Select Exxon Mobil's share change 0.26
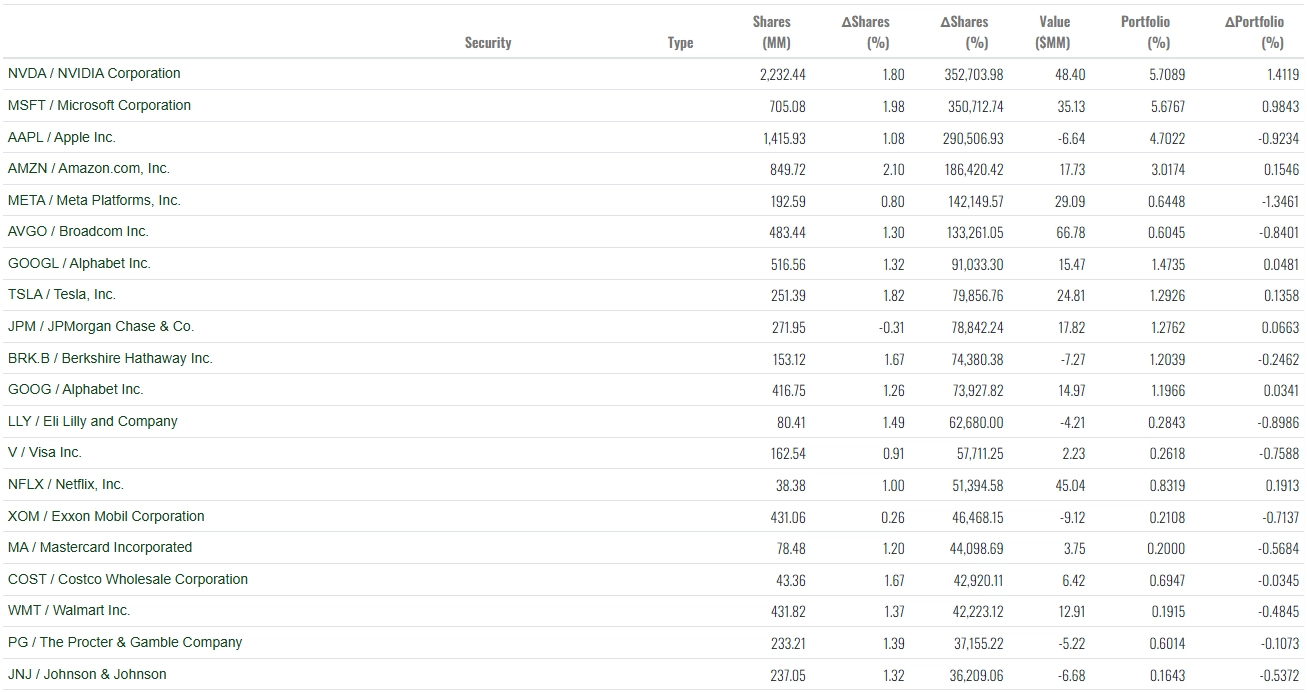 coord(894,518)
